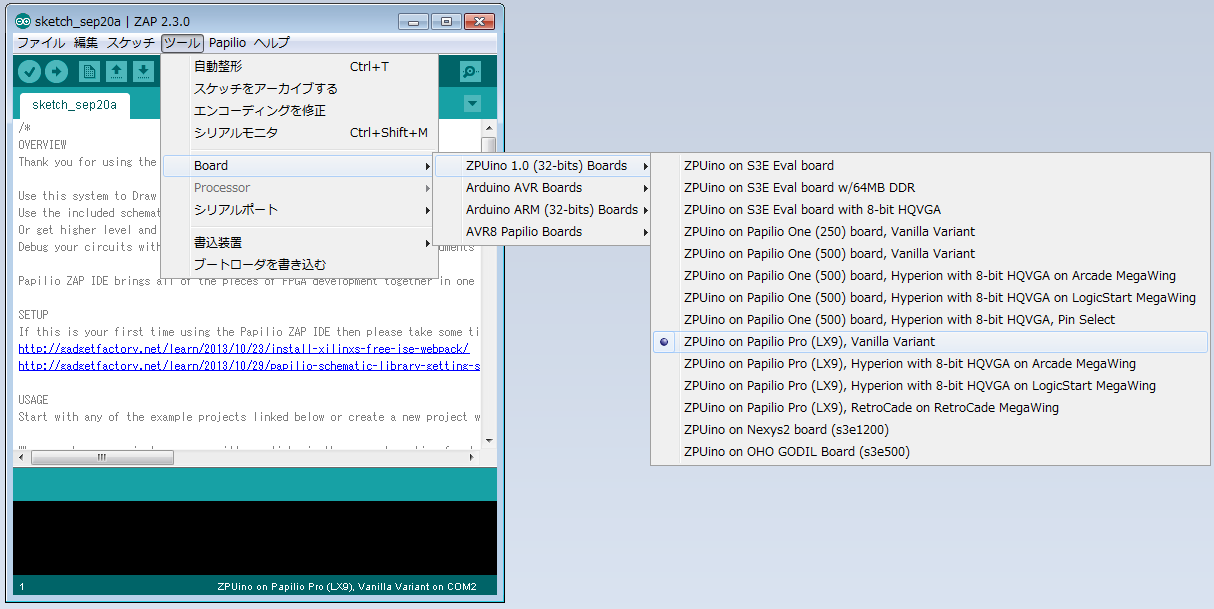
Task: Click the USAGE comment line in editor
Action: (33, 400)
